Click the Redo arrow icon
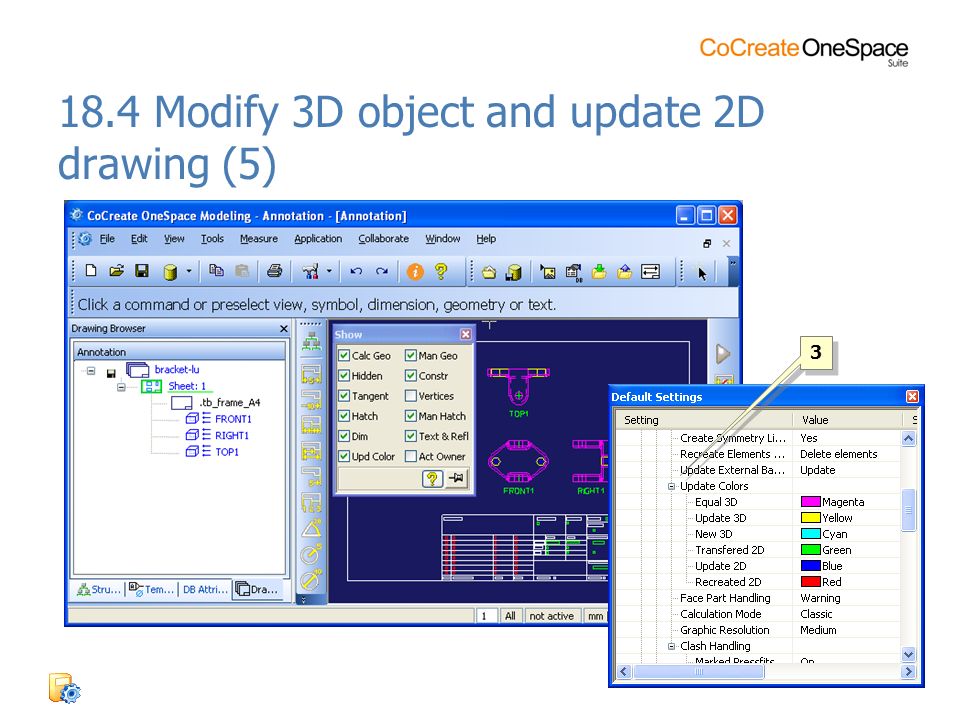This screenshot has height=720, width=960. [x=381, y=271]
